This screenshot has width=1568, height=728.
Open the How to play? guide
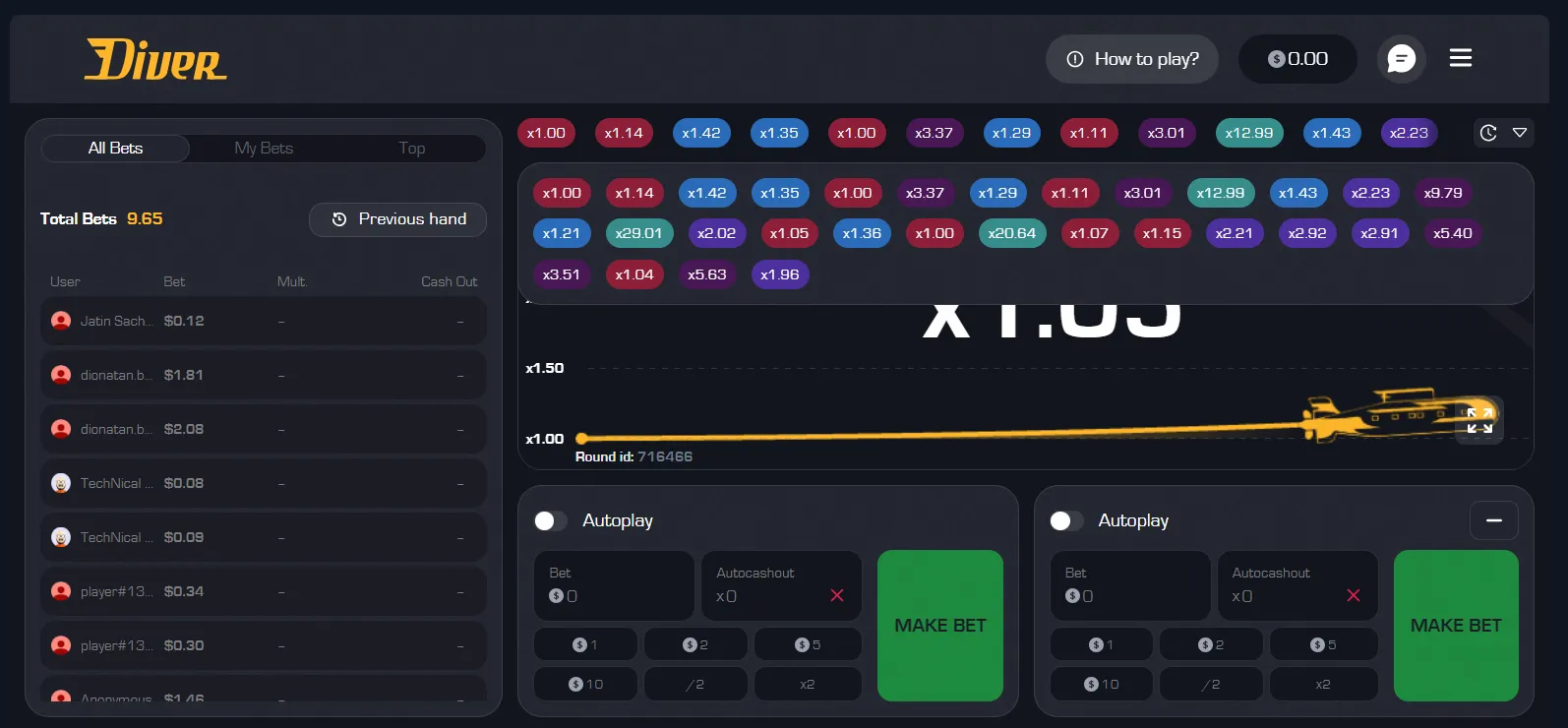(x=1132, y=59)
